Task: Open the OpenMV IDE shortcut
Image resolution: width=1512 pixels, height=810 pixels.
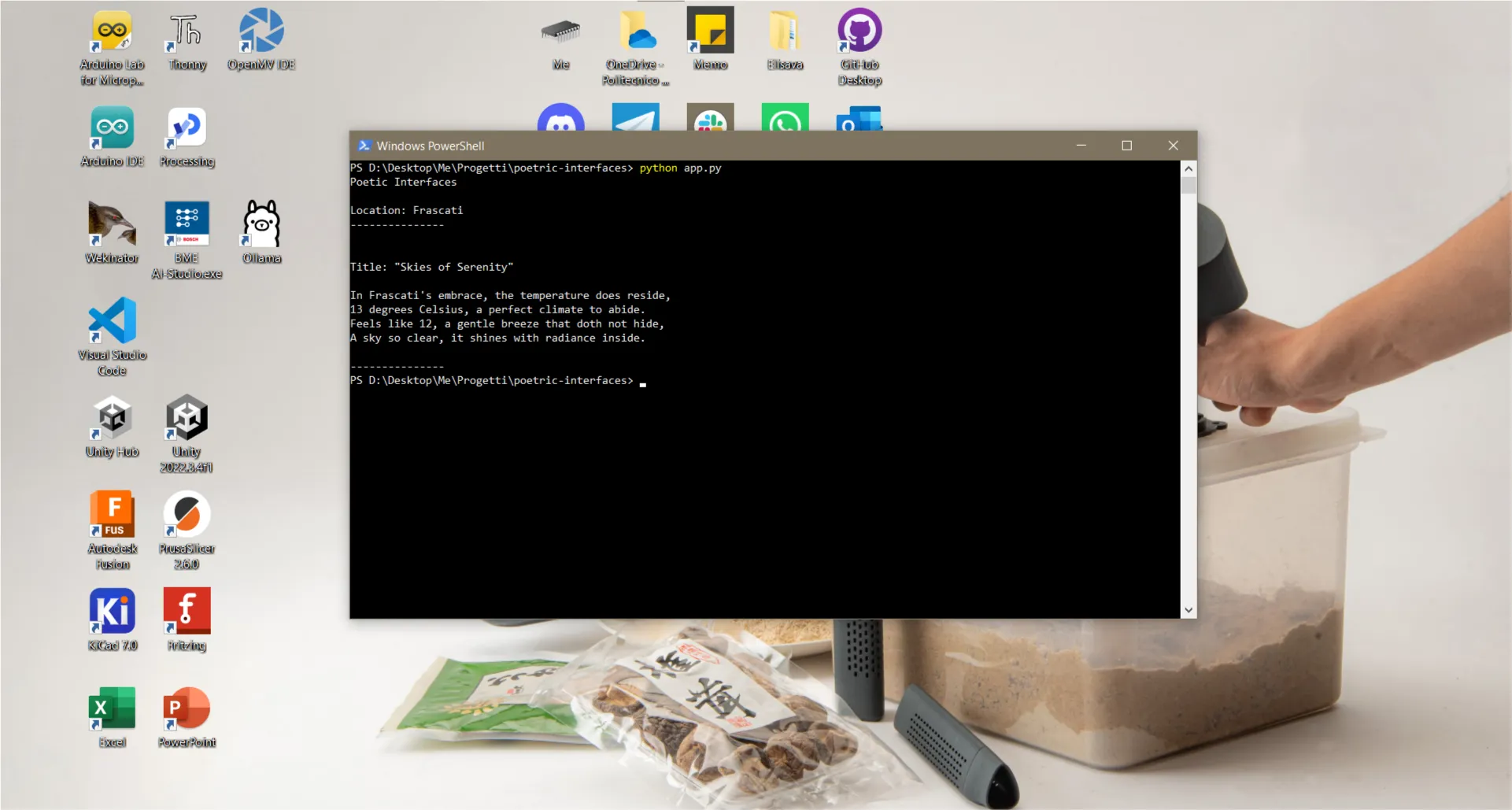Action: [261, 33]
